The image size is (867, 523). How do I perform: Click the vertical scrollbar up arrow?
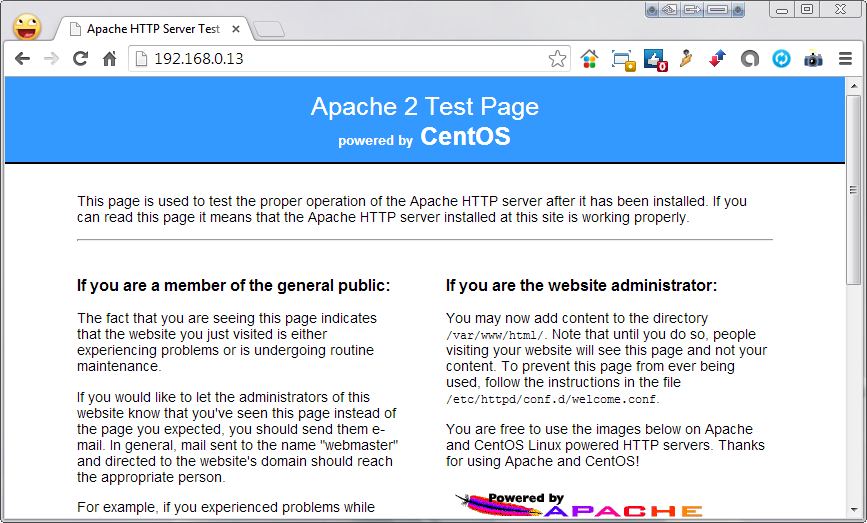854,86
